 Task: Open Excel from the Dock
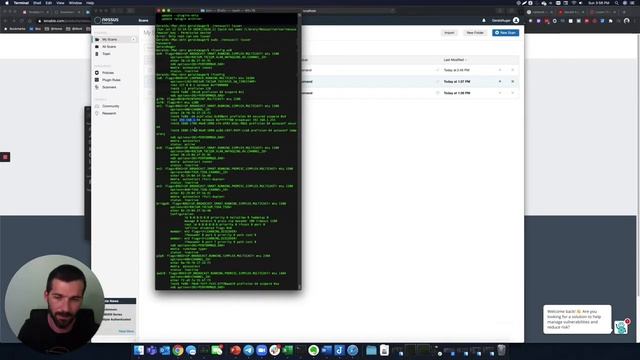(x=288, y=350)
